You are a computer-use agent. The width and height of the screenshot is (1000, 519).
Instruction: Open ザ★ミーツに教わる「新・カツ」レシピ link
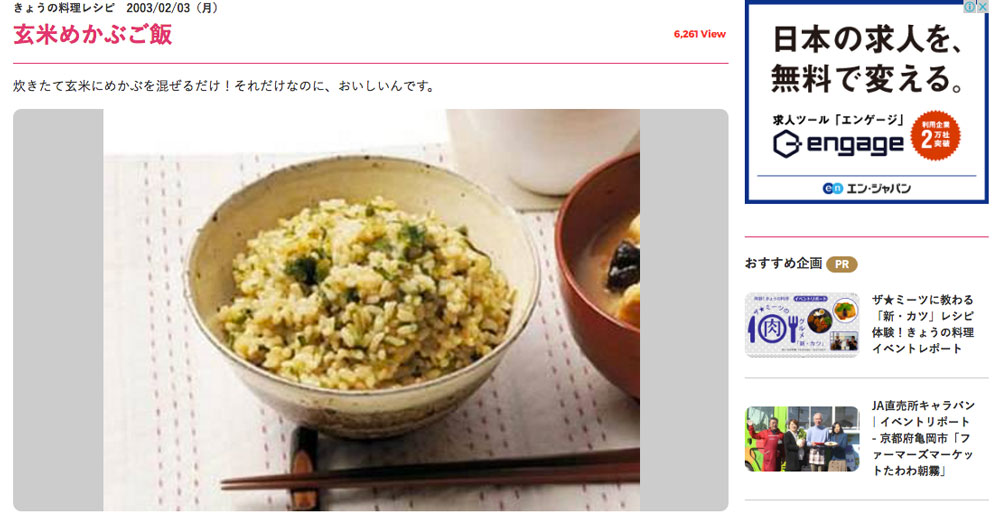coord(923,324)
